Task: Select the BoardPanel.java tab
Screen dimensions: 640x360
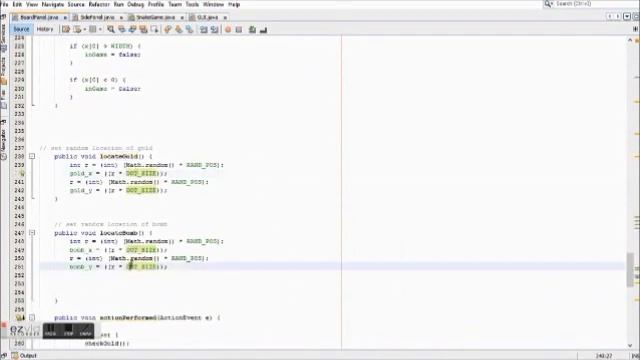Action: (x=39, y=18)
